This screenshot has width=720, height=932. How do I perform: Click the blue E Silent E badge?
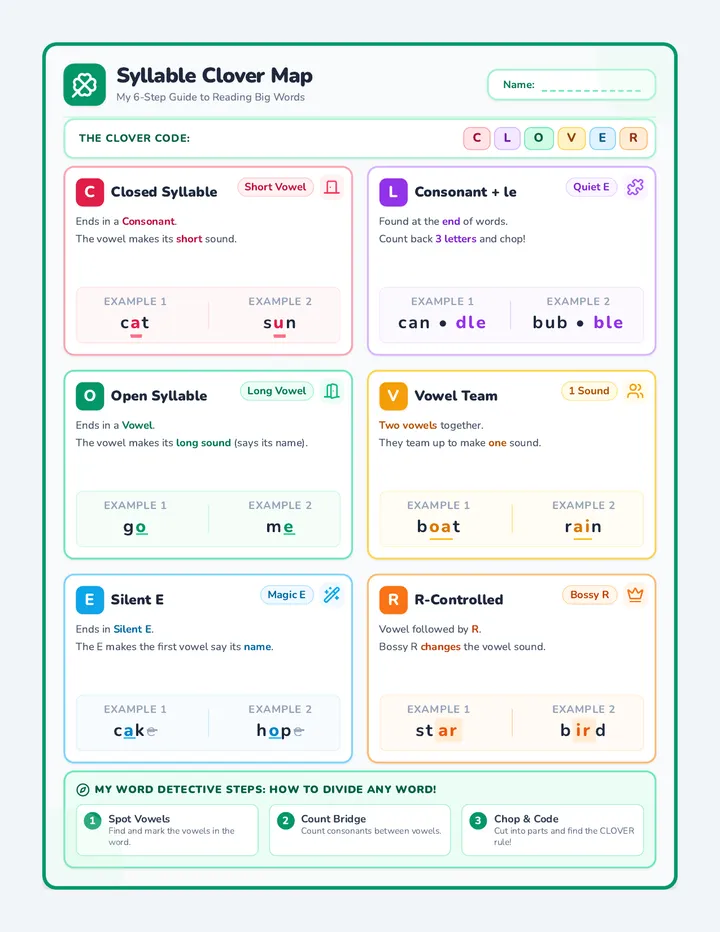(x=90, y=600)
